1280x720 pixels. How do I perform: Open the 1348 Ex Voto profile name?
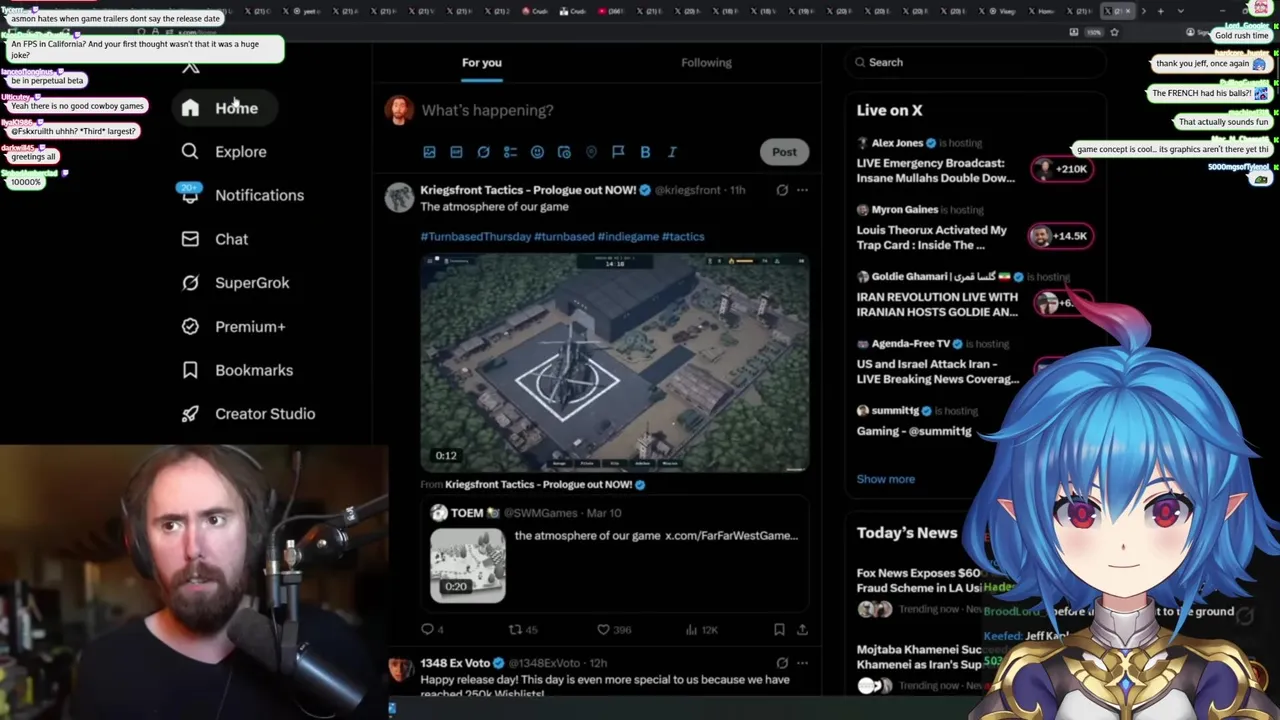pos(455,663)
